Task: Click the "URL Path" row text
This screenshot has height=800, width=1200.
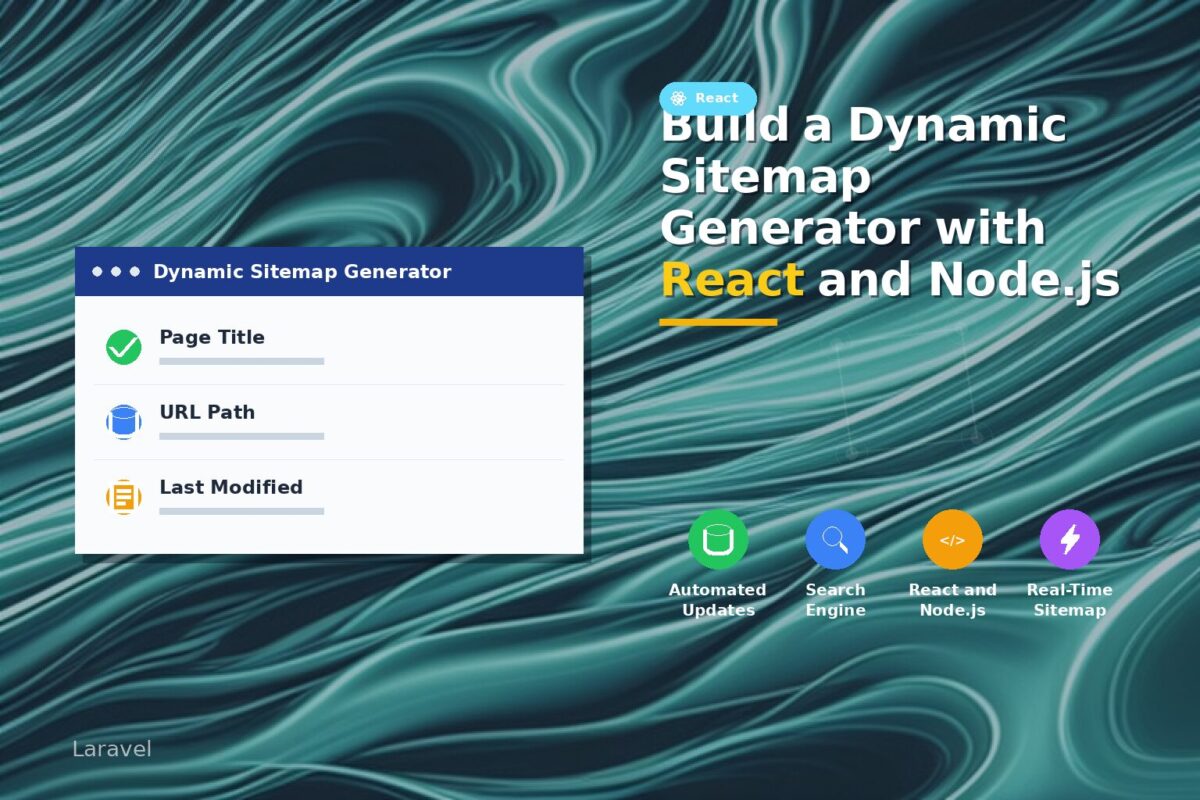Action: pyautogui.click(x=207, y=412)
